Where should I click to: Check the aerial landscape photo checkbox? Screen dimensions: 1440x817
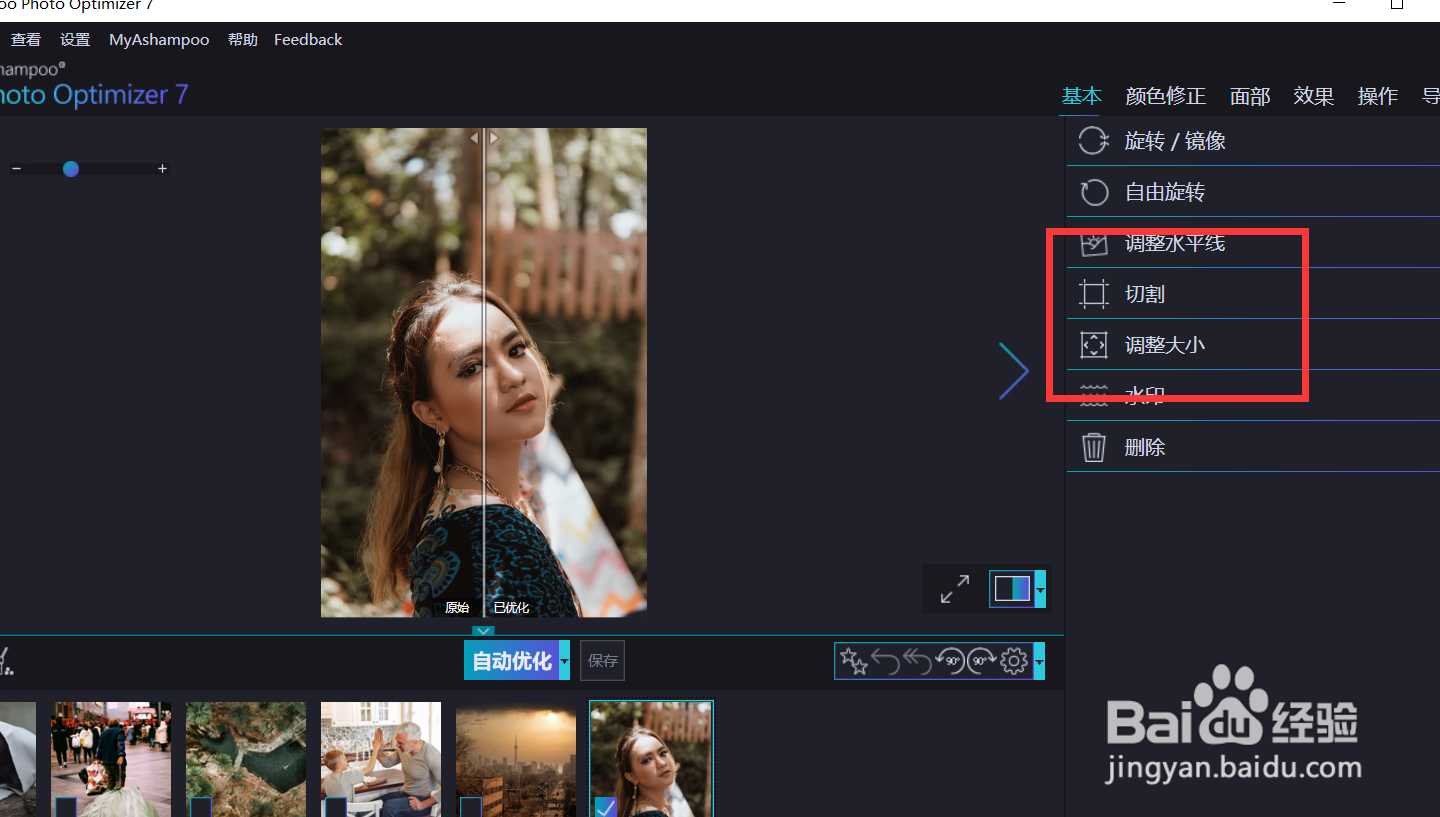click(200, 807)
